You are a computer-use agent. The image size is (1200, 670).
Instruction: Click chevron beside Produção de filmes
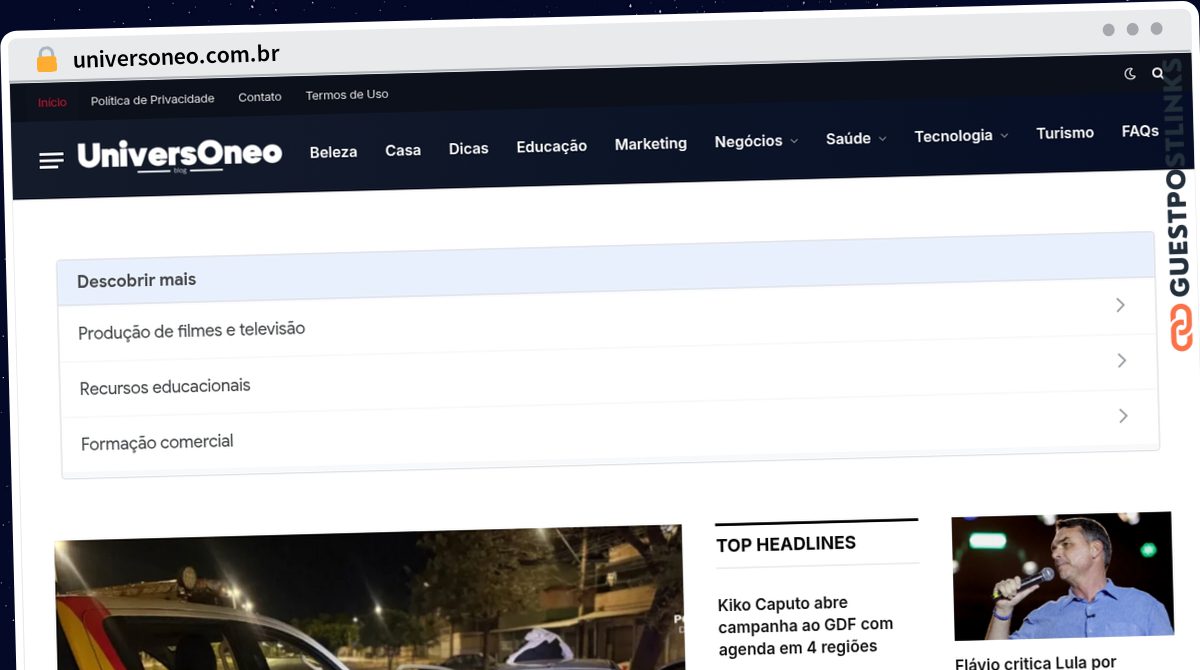(1121, 305)
